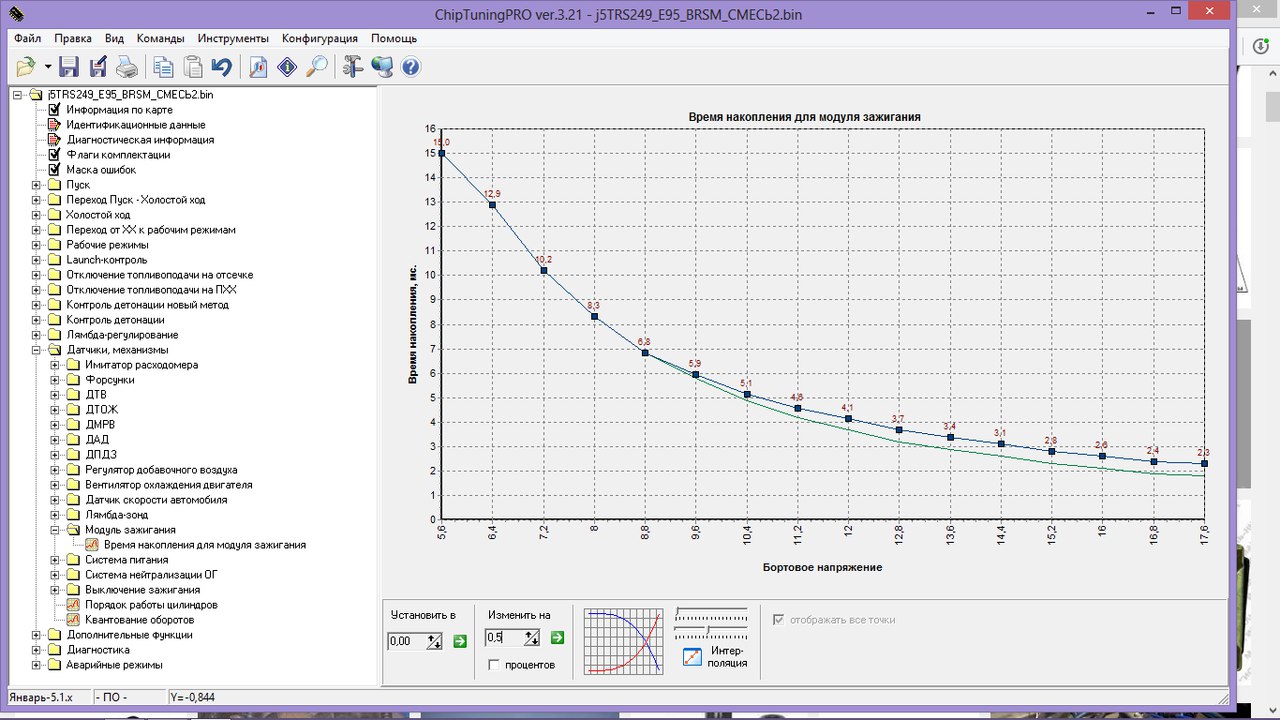1280x720 pixels.
Task: Toggle 'отображать все точки' checkbox
Action: pyautogui.click(x=779, y=620)
